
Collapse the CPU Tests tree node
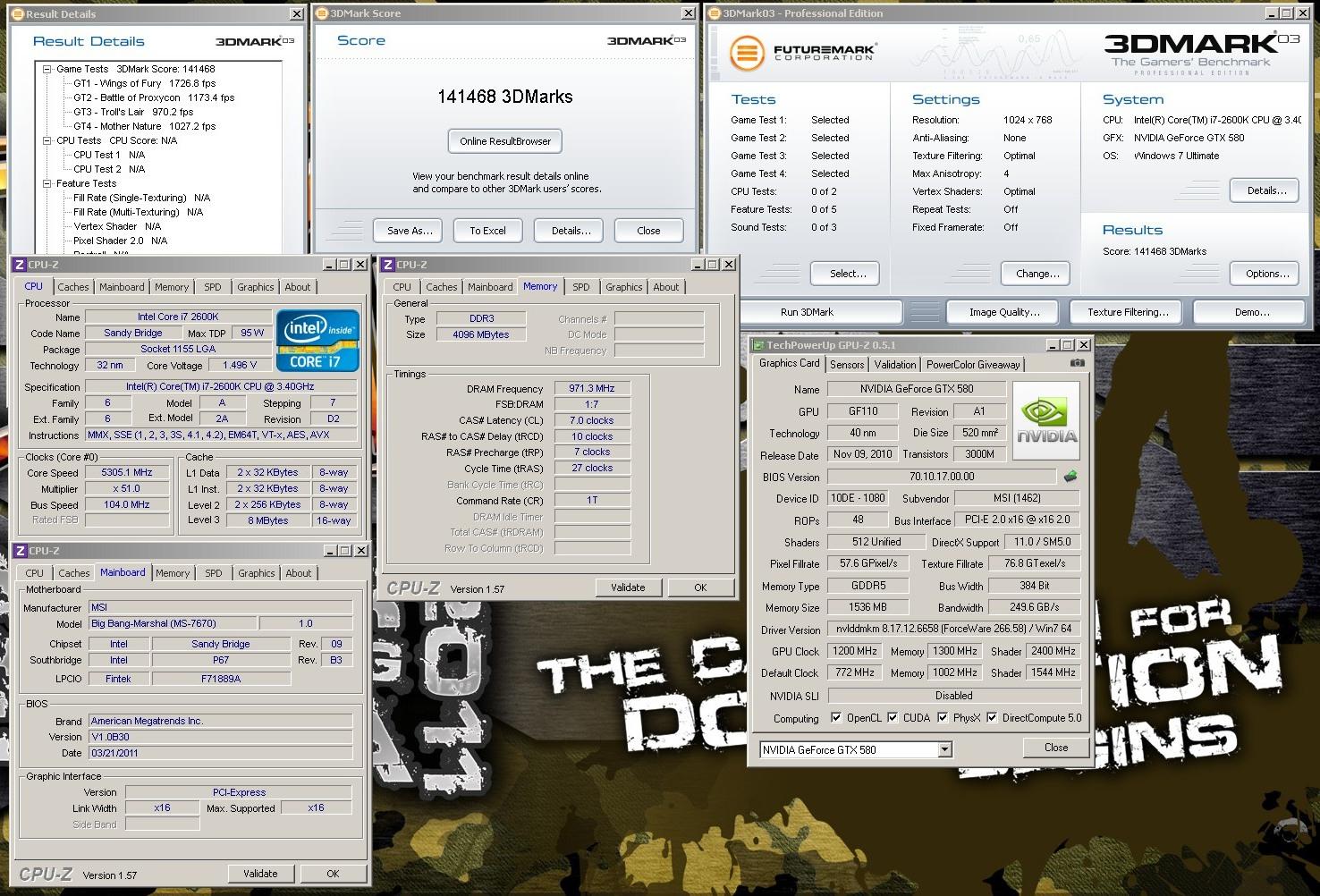click(x=47, y=140)
